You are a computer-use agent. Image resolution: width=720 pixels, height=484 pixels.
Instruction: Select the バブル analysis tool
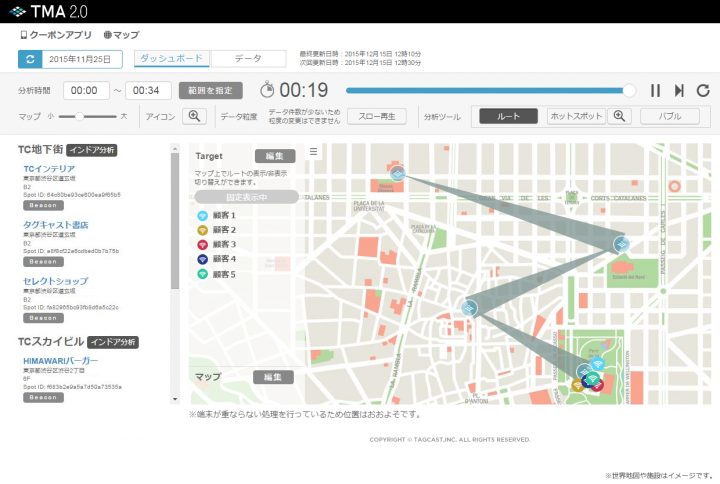(669, 116)
